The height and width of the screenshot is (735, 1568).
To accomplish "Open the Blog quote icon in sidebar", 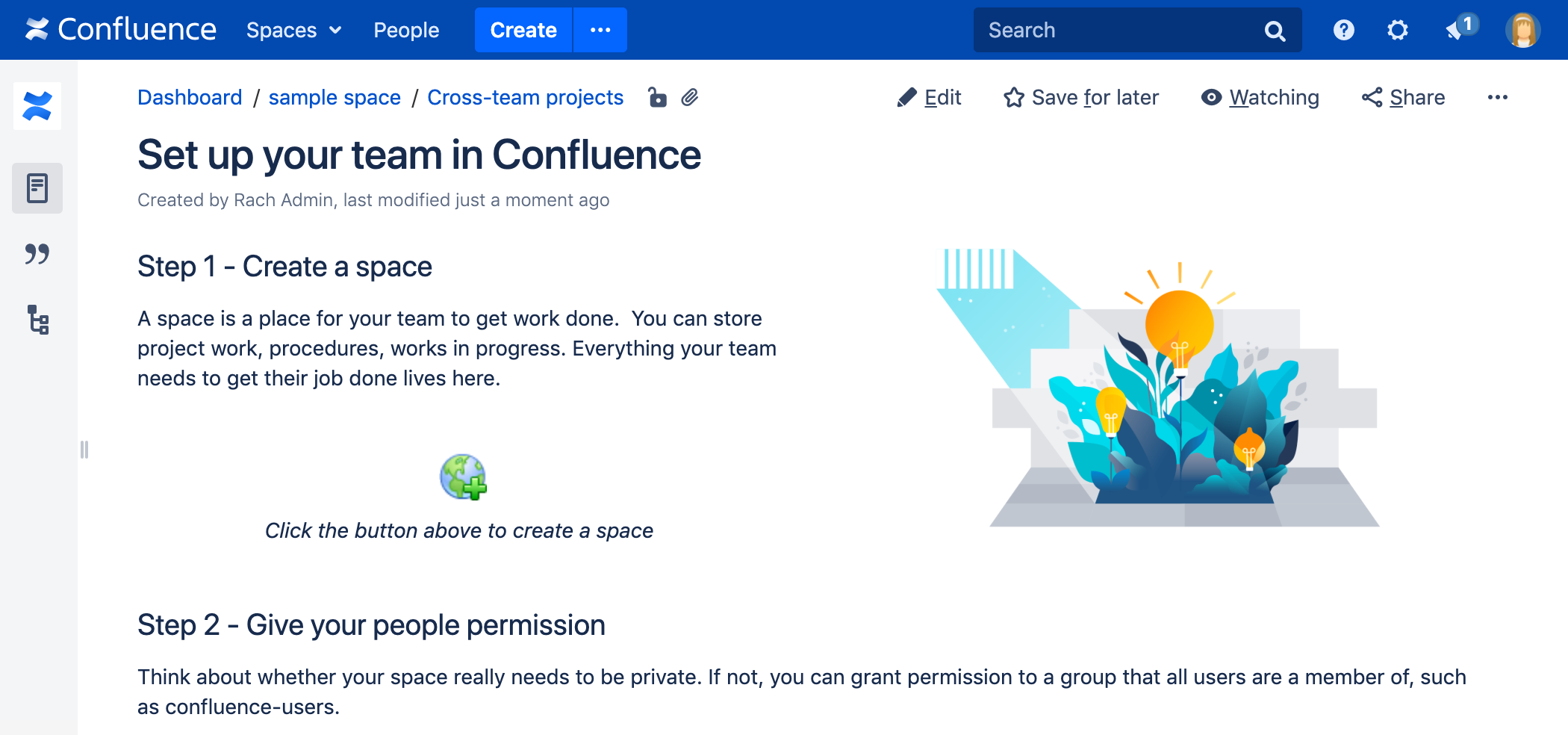I will pos(37,254).
